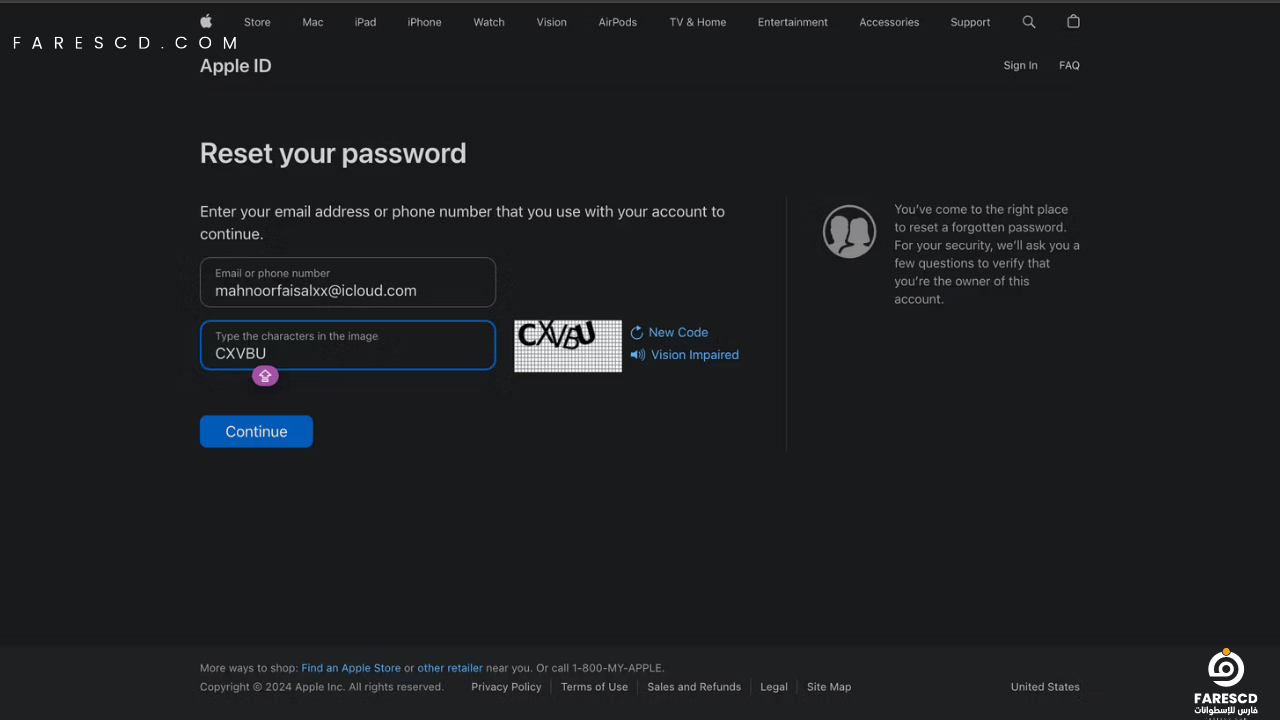This screenshot has width=1280, height=720.
Task: Click the Continue button
Action: coord(256,431)
